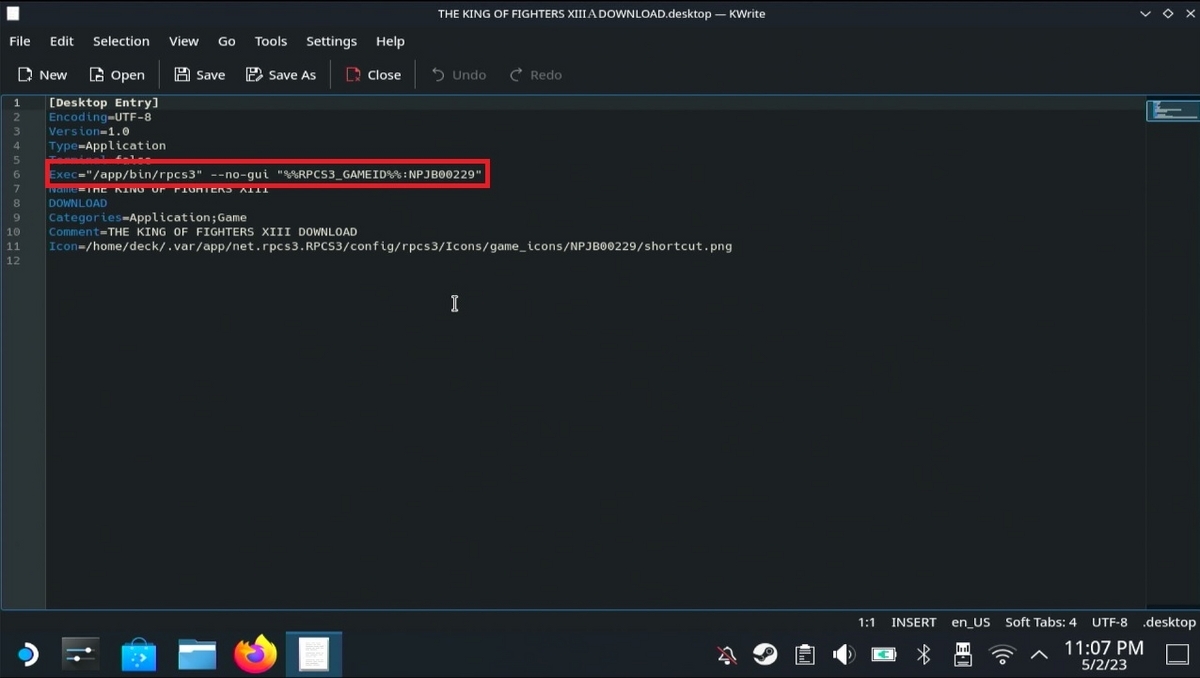Open the Go menu
Image resolution: width=1200 pixels, height=678 pixels.
click(227, 41)
